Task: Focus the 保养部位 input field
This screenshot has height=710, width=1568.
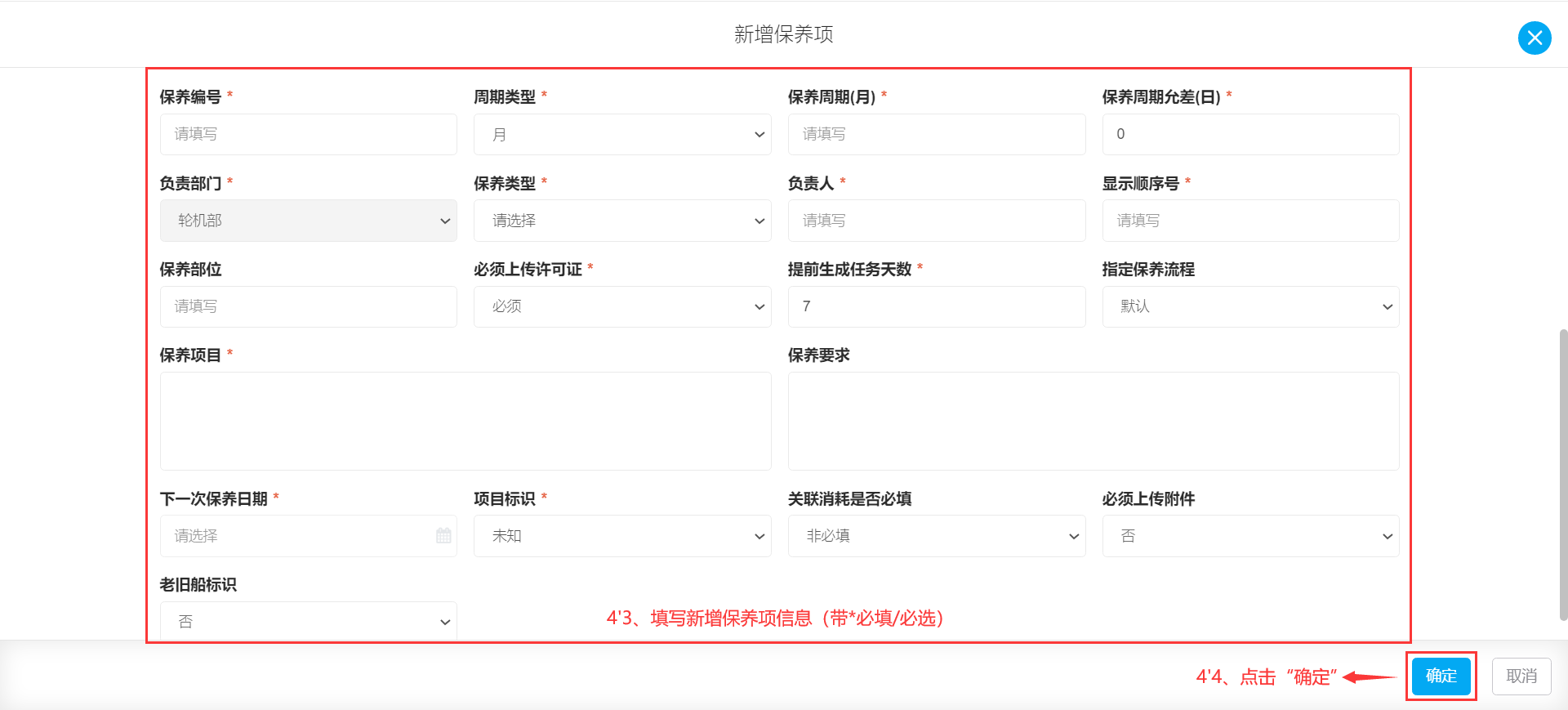Action: click(308, 306)
